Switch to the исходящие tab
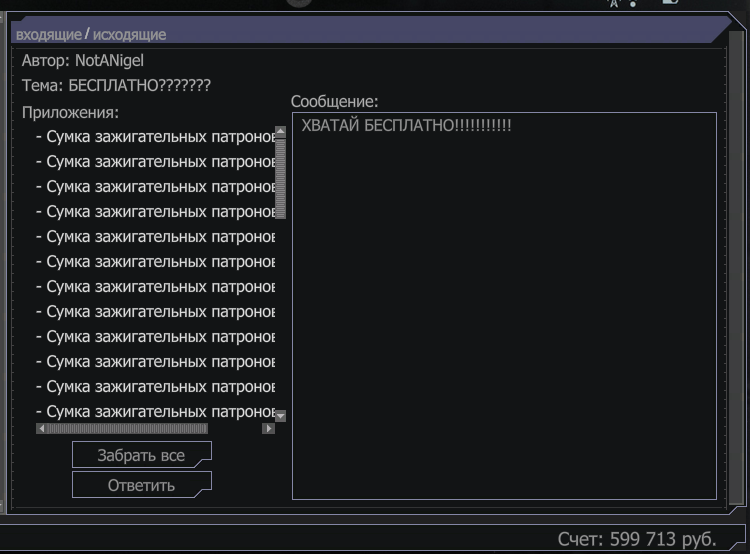Viewport: 750px width, 554px height. [x=129, y=35]
